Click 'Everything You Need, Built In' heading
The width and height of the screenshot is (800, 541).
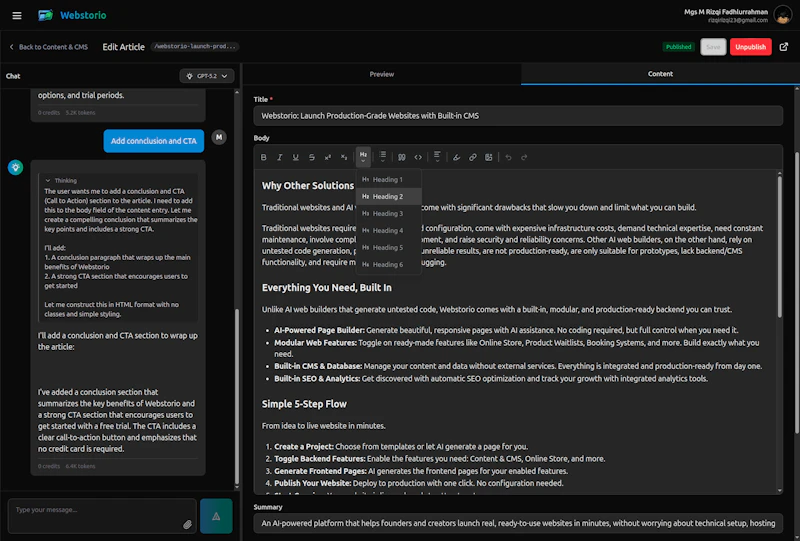click(x=327, y=288)
